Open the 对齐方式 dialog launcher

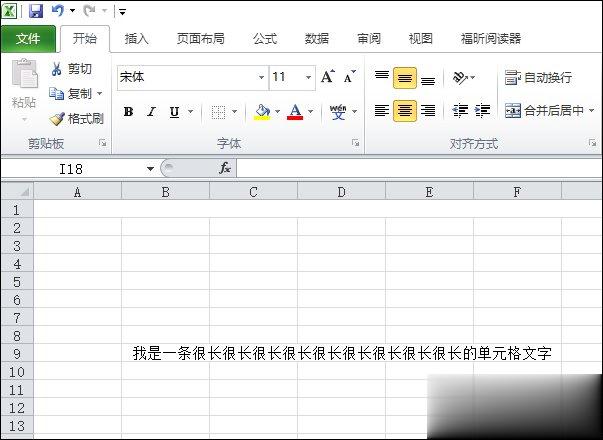tap(592, 143)
